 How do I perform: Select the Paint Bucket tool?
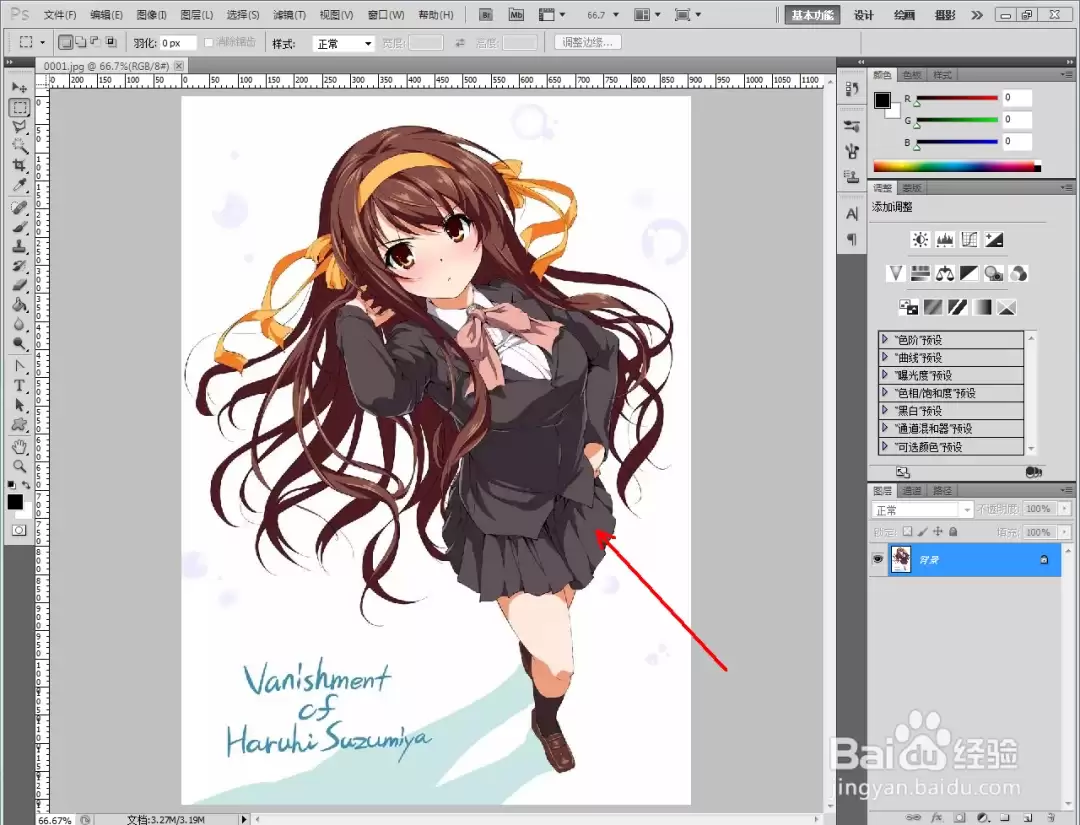19,304
